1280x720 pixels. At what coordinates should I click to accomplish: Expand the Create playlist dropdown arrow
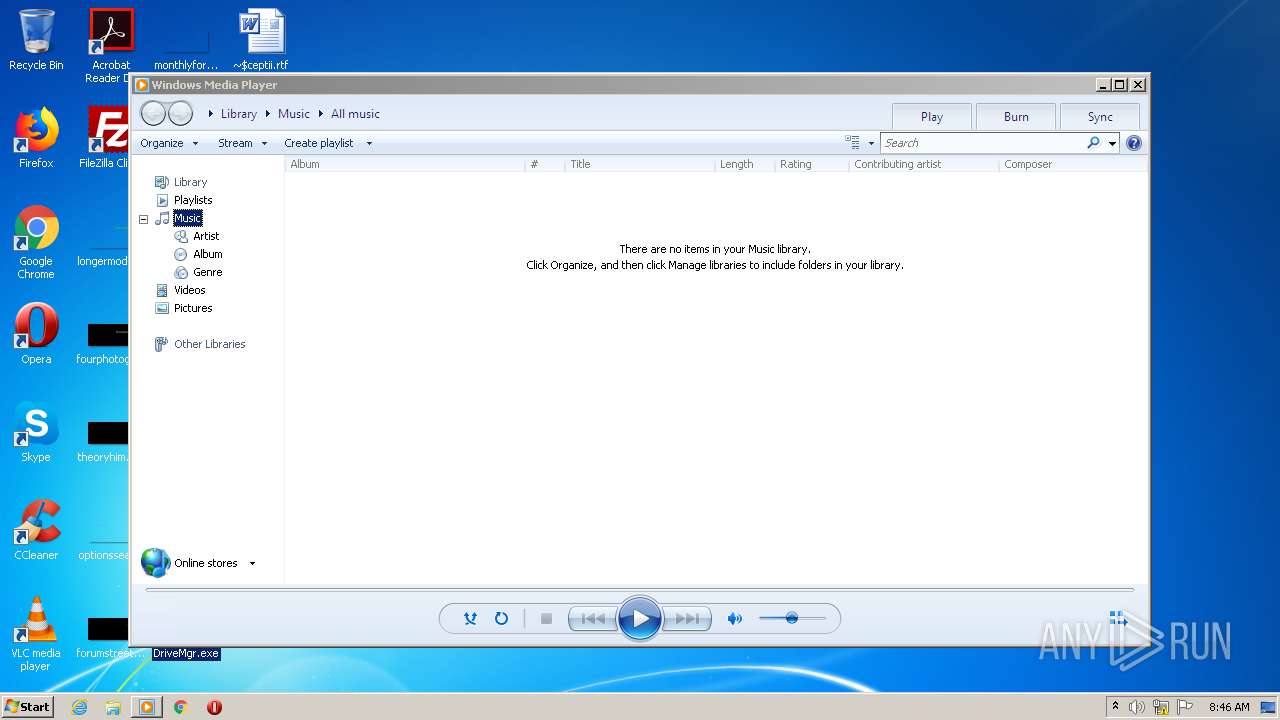click(369, 143)
